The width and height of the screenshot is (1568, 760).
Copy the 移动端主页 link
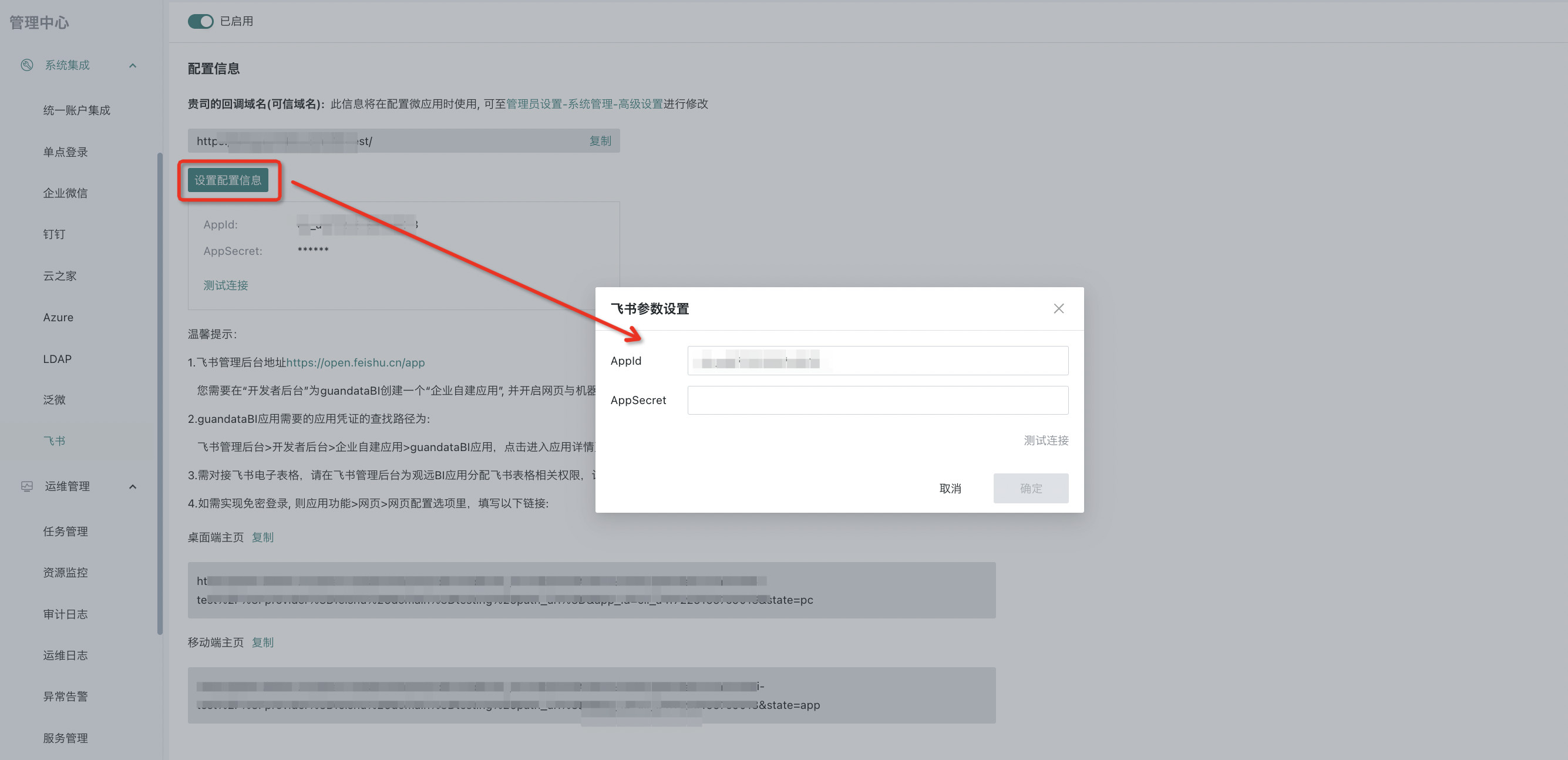click(x=263, y=642)
